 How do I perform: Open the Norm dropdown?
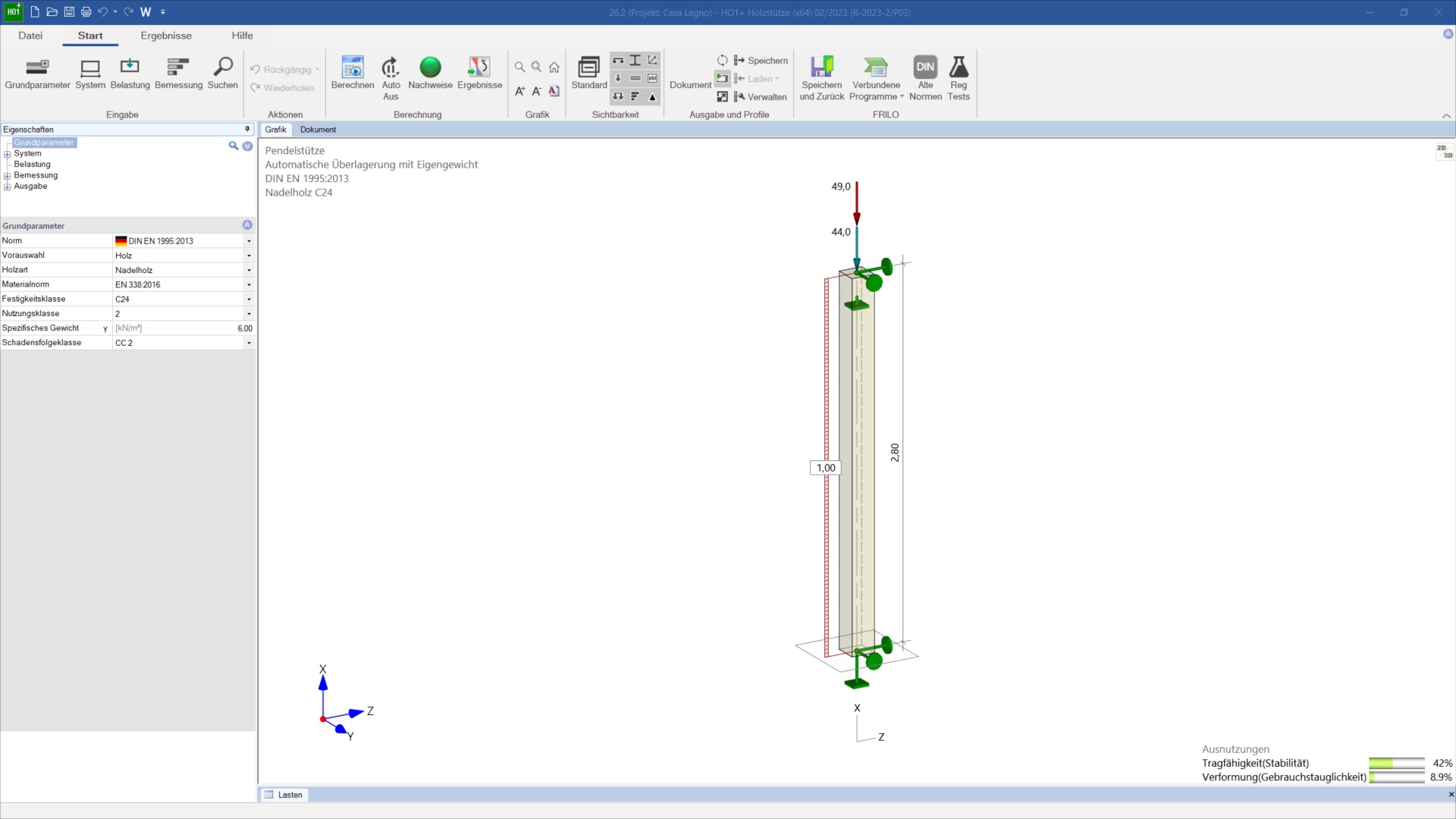tap(249, 241)
